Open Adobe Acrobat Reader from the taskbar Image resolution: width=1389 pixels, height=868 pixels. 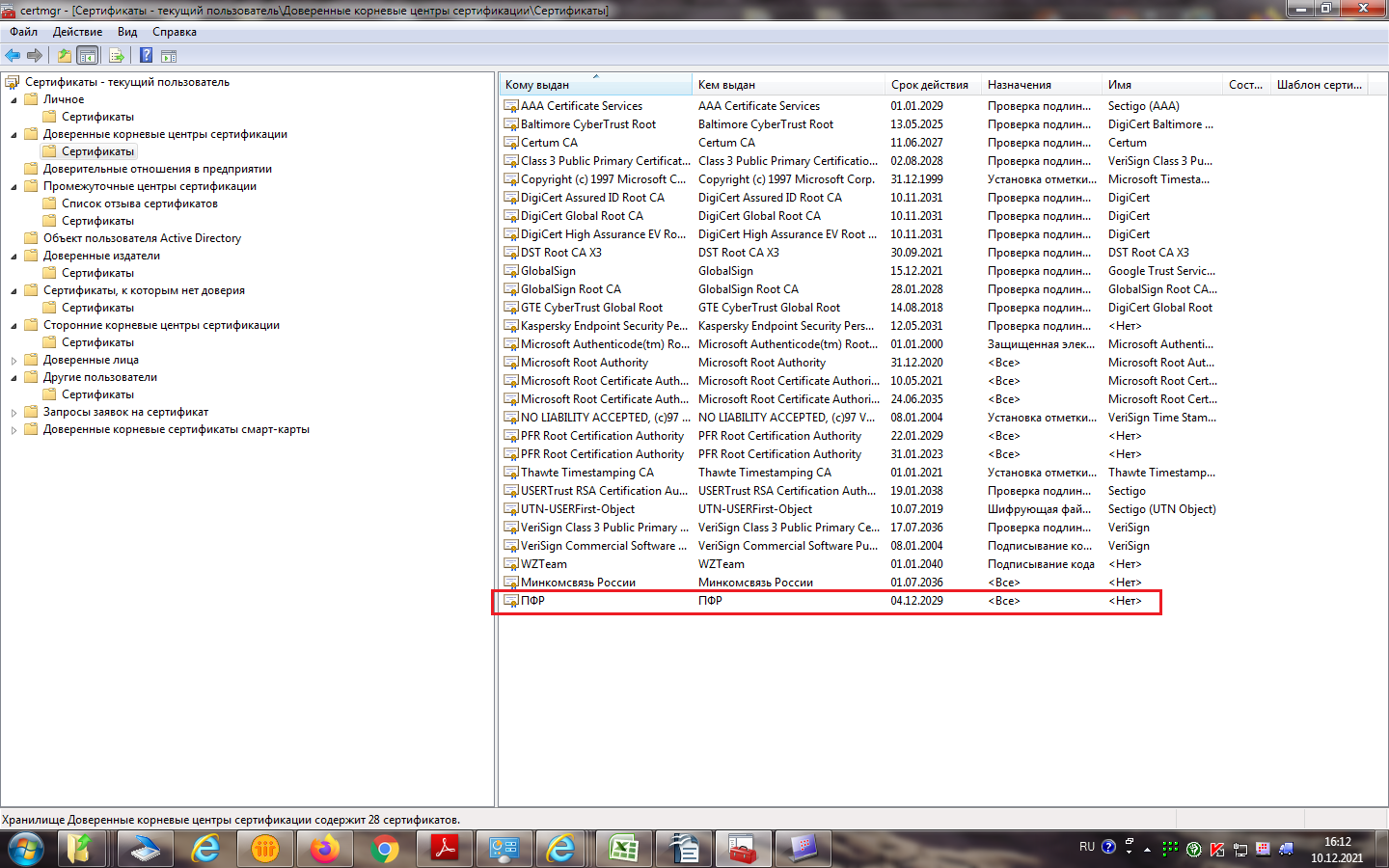point(445,850)
